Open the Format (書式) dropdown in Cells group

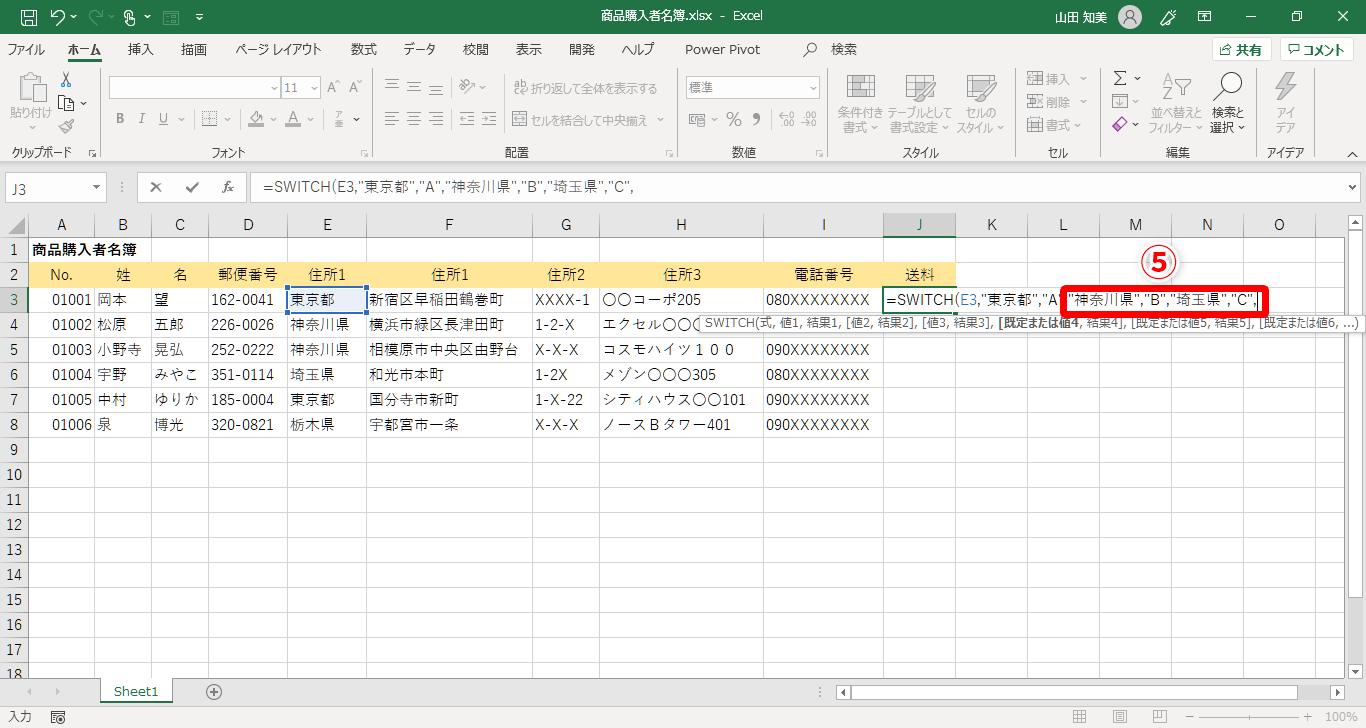(1055, 125)
